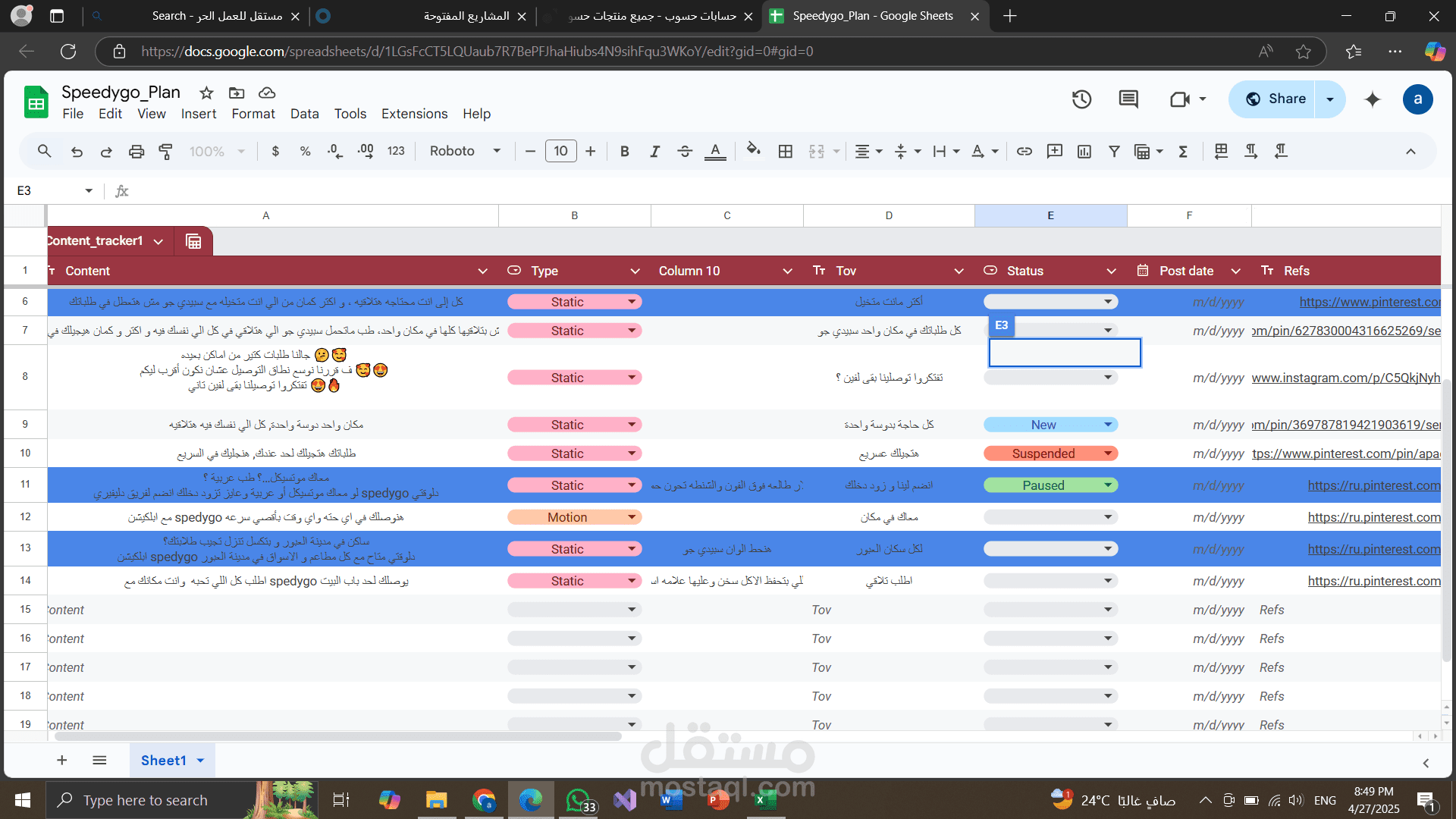Click the font size field

[561, 151]
